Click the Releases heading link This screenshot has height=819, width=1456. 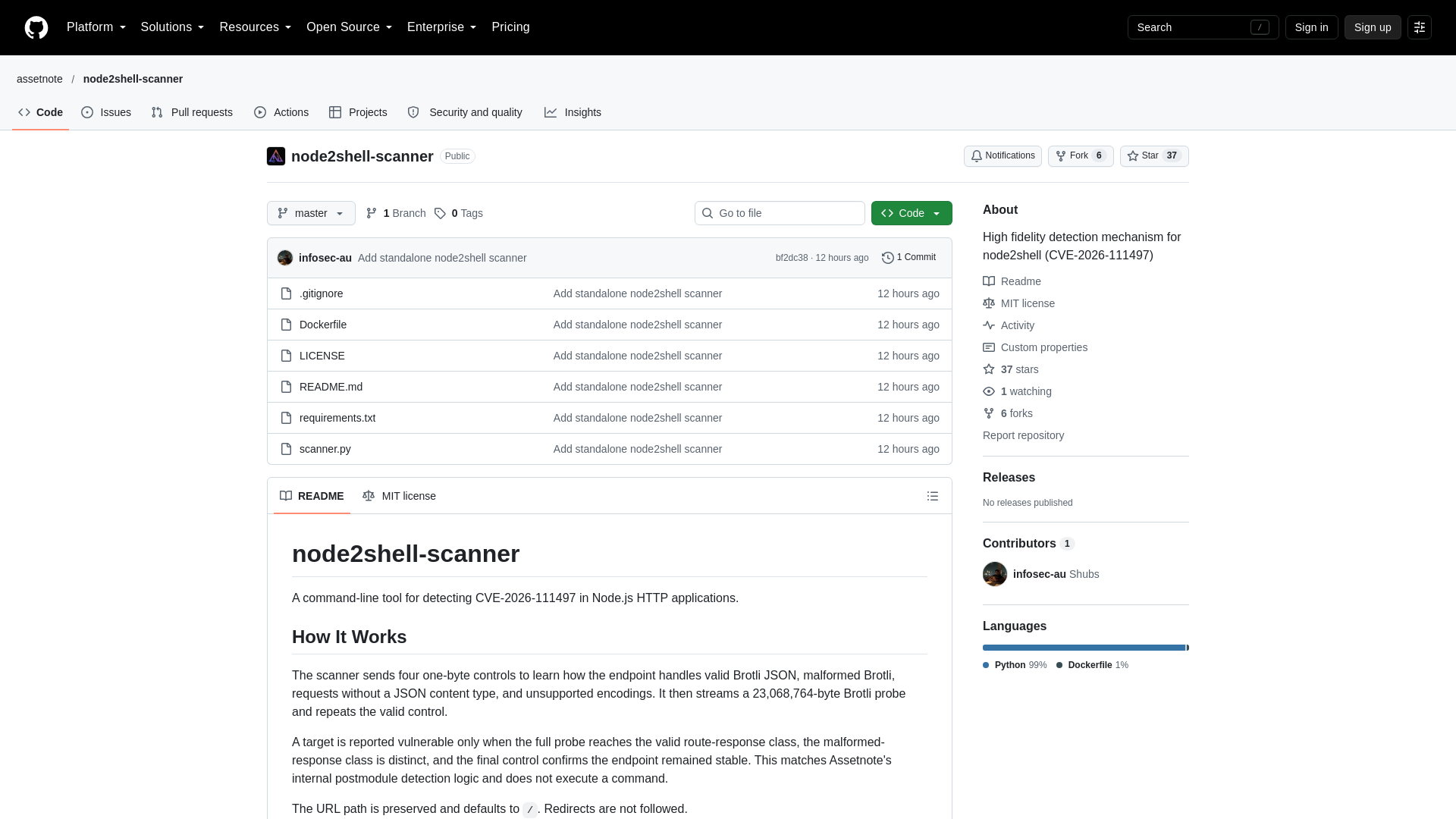coord(1009,478)
